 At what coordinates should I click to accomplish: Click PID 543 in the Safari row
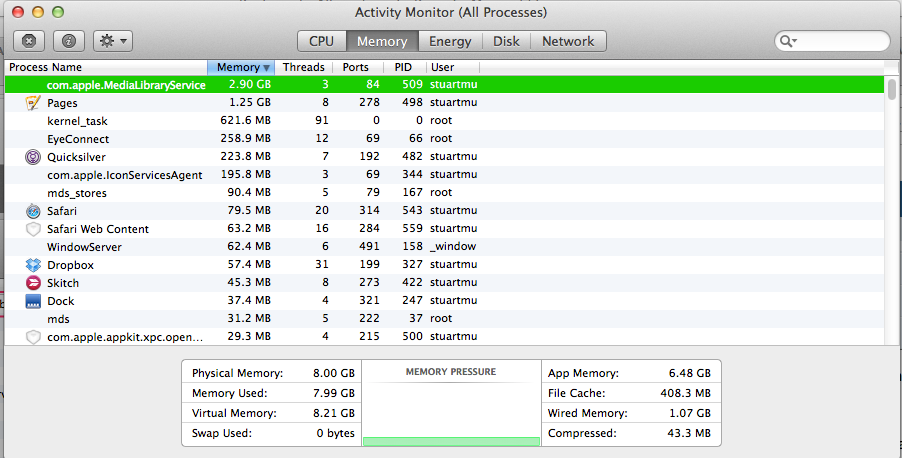click(412, 211)
